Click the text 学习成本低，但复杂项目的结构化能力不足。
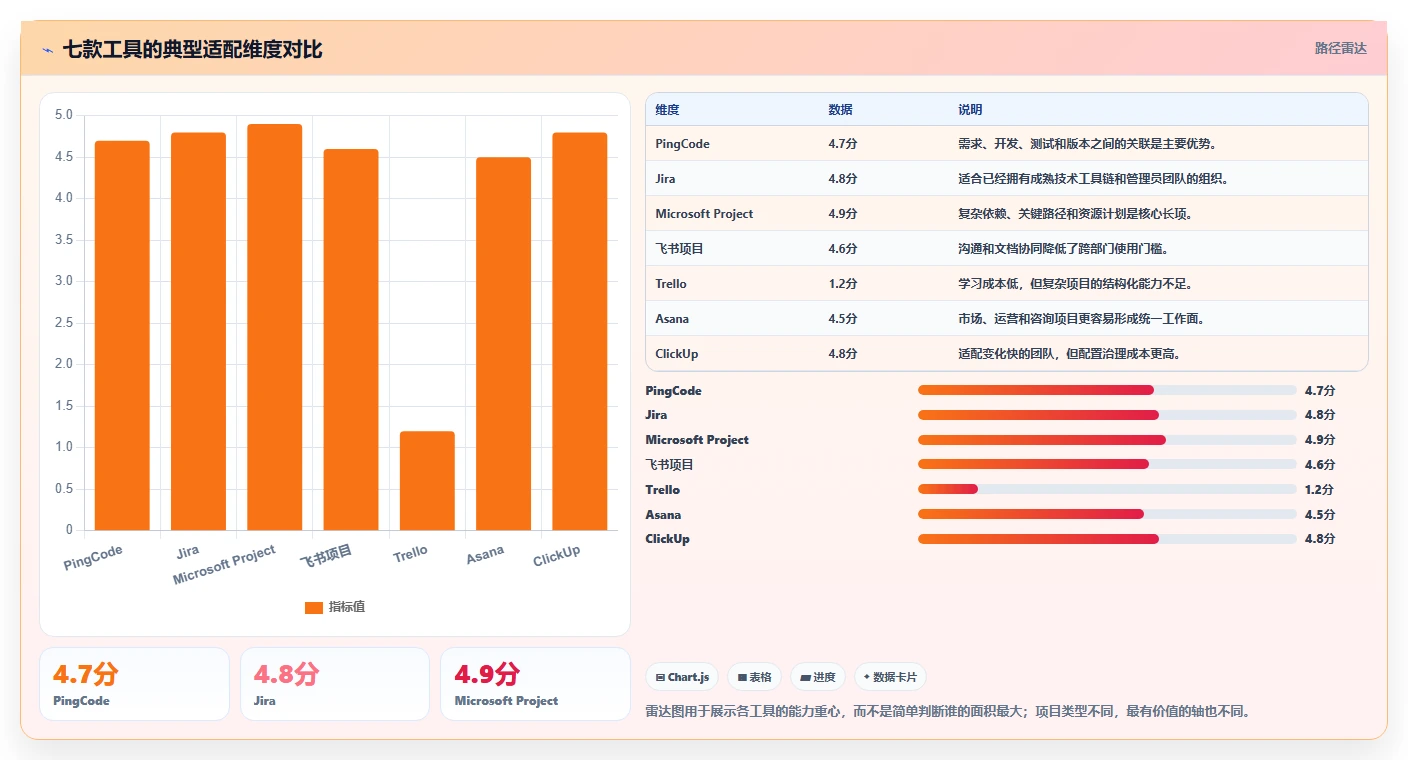 tap(1075, 284)
